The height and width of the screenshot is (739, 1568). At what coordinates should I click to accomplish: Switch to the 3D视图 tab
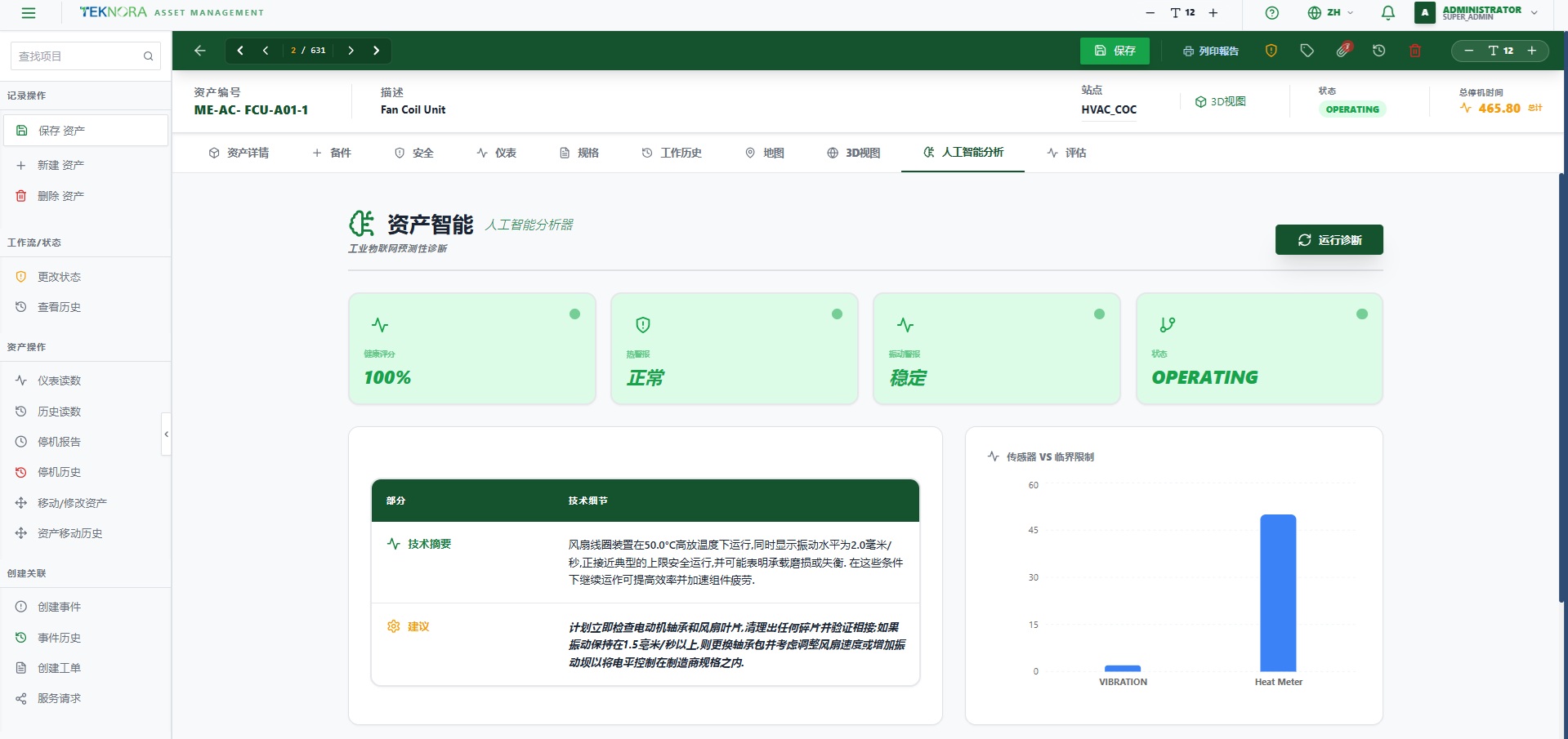[x=853, y=153]
